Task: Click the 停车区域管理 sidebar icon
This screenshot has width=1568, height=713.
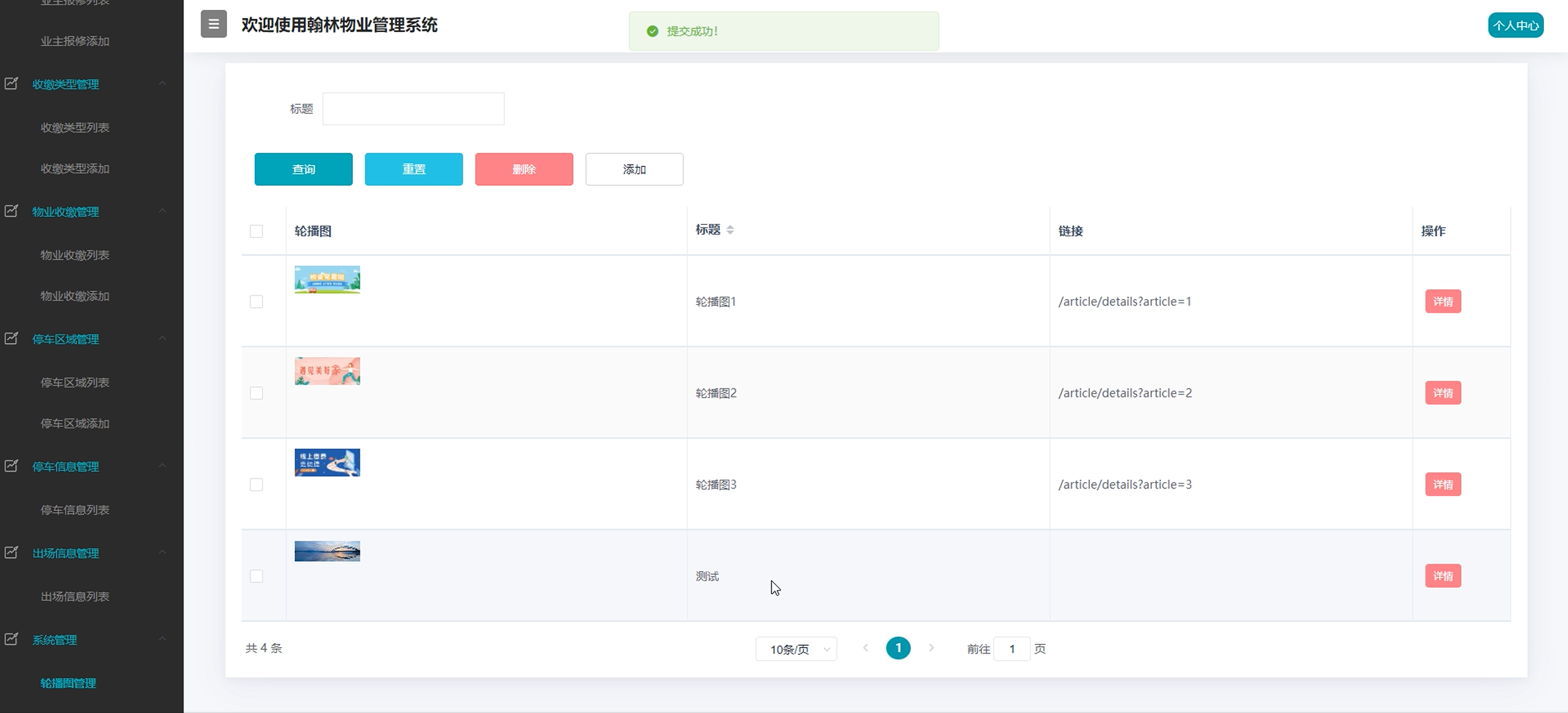Action: [11, 339]
